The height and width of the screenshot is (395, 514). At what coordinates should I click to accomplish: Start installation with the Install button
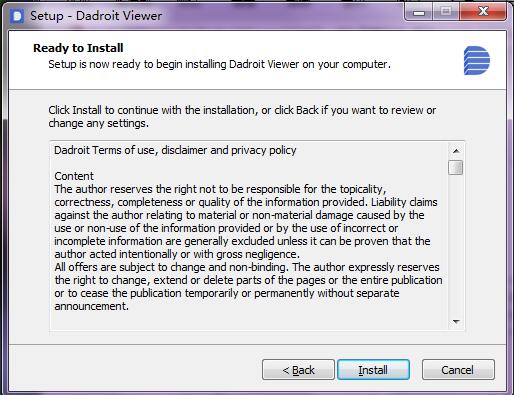point(373,370)
